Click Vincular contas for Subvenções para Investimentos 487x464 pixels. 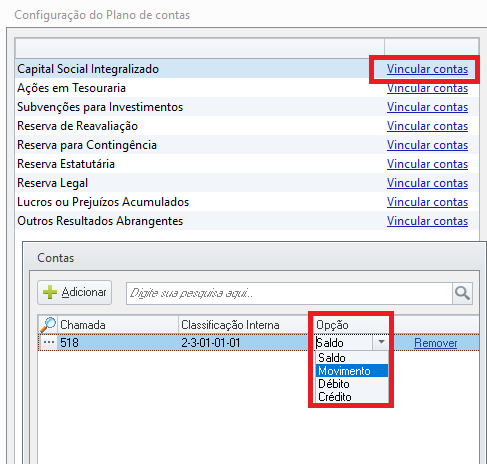427,107
